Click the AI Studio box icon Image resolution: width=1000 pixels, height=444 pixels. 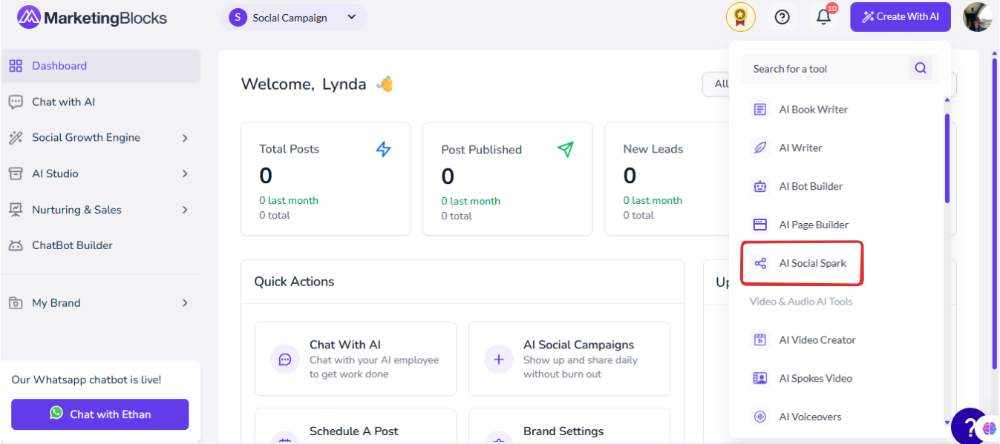[16, 174]
